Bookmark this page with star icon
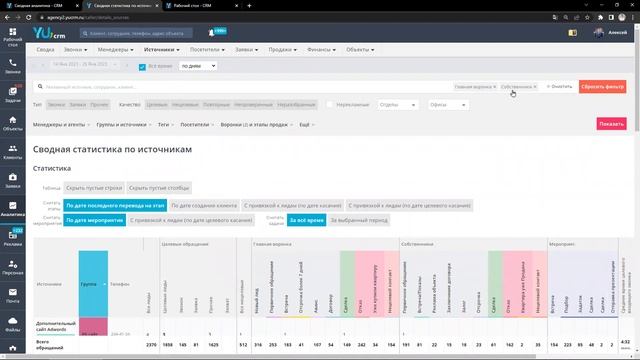This screenshot has height=360, width=640. [587, 17]
